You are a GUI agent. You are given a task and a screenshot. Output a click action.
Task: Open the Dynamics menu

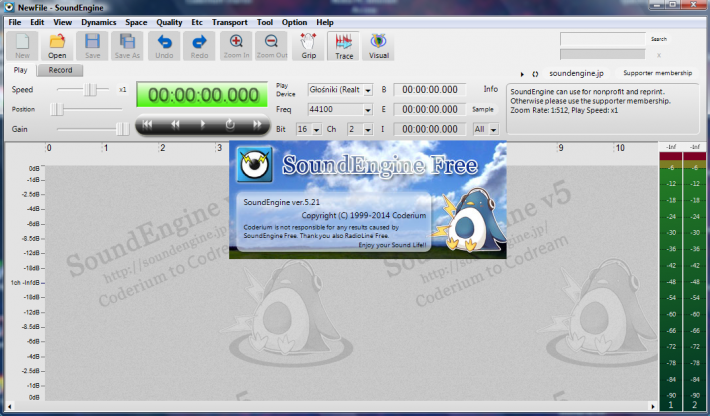pyautogui.click(x=99, y=22)
